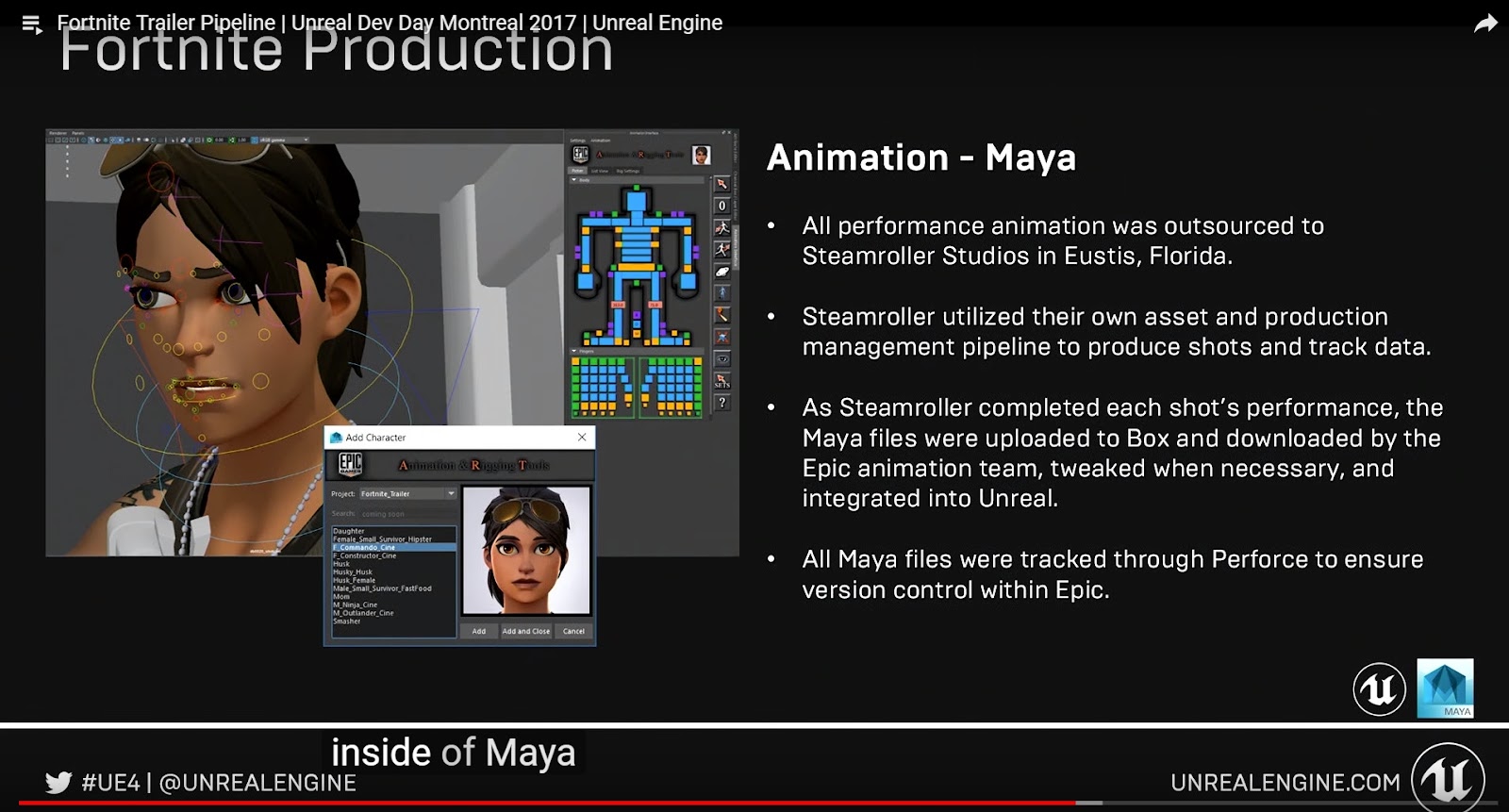Click the character portrait in Animation Interface header
This screenshot has height=812, width=1509.
click(702, 155)
